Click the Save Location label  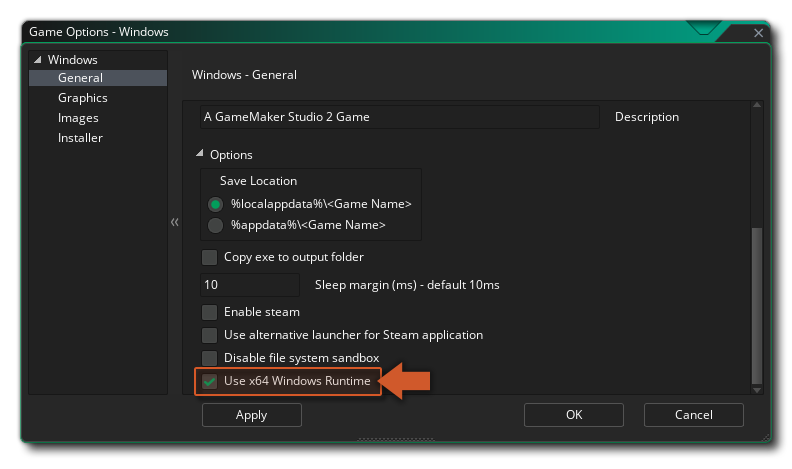tap(258, 181)
